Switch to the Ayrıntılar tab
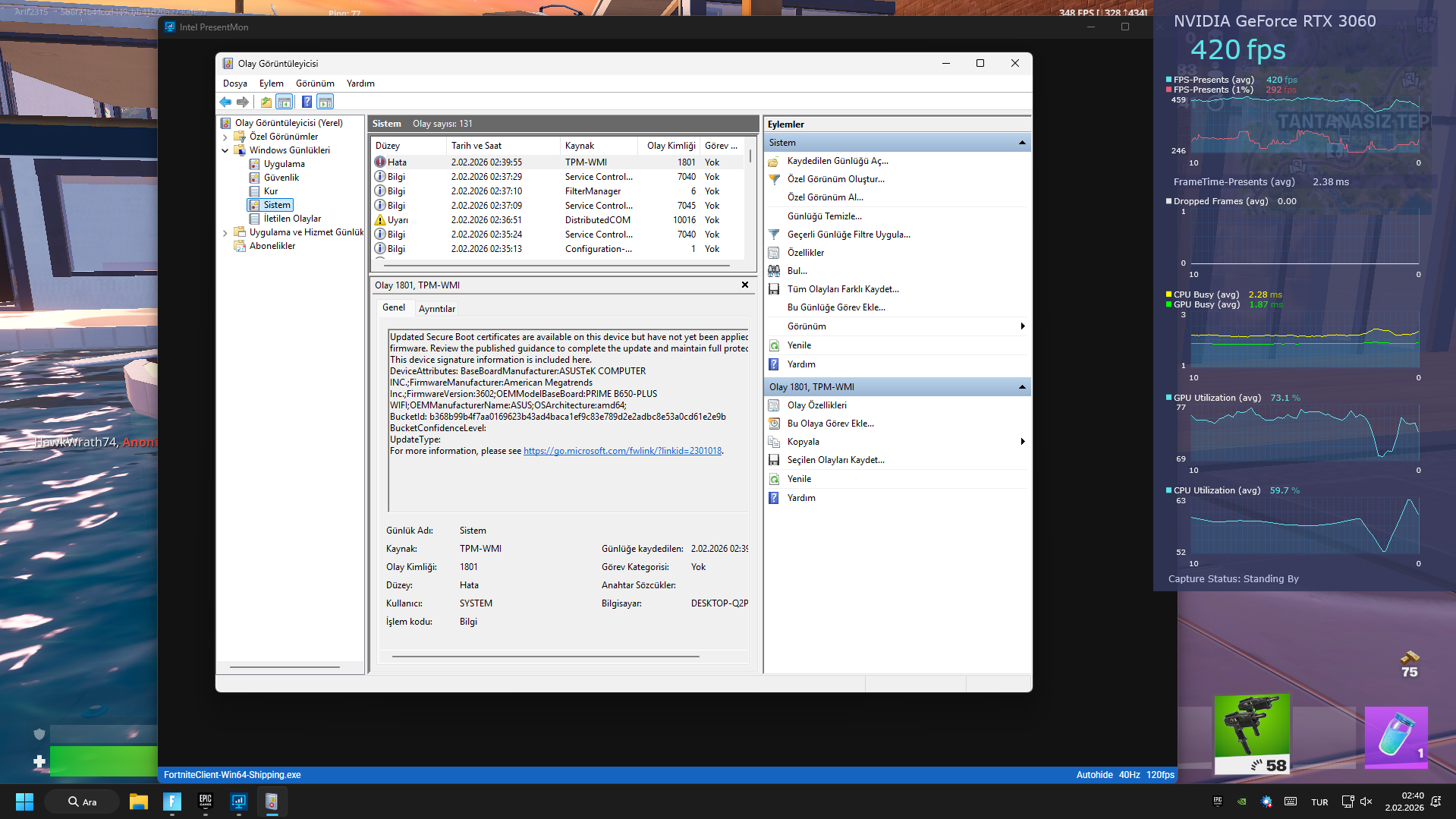 437,309
